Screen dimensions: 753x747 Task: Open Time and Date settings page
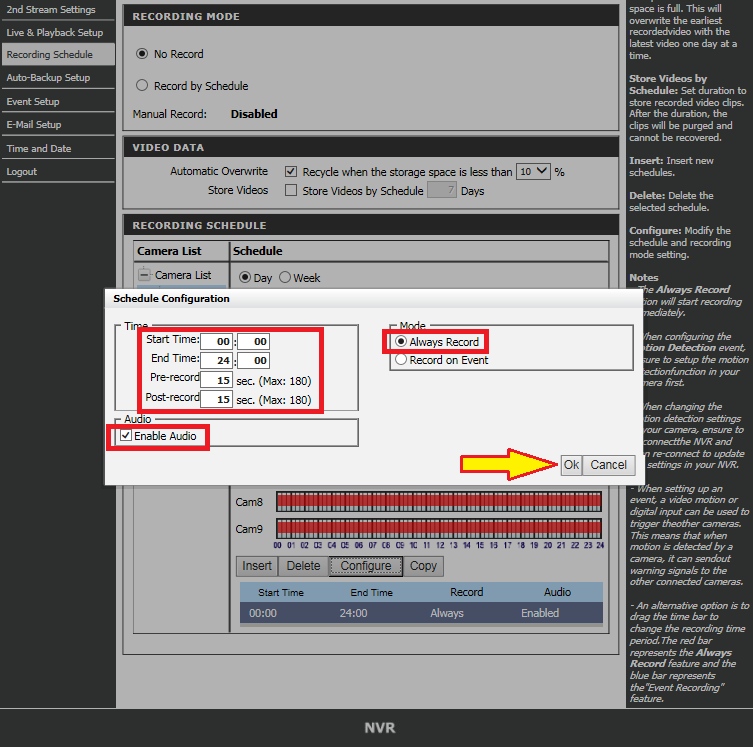pos(39,148)
